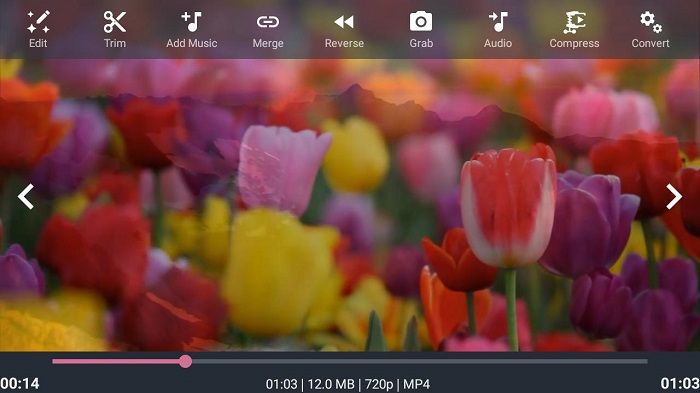
Task: Tap the total duration label at bottom right
Action: pyautogui.click(x=680, y=384)
